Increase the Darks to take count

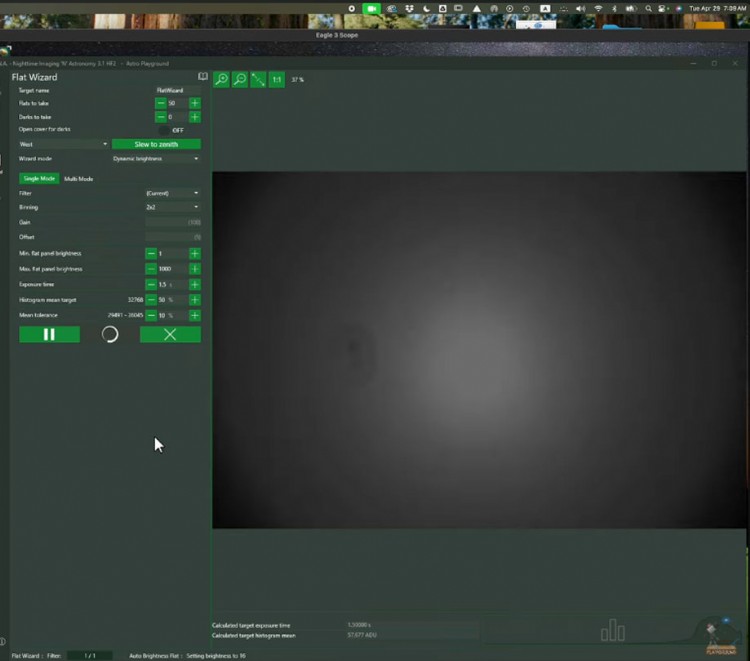click(x=195, y=117)
